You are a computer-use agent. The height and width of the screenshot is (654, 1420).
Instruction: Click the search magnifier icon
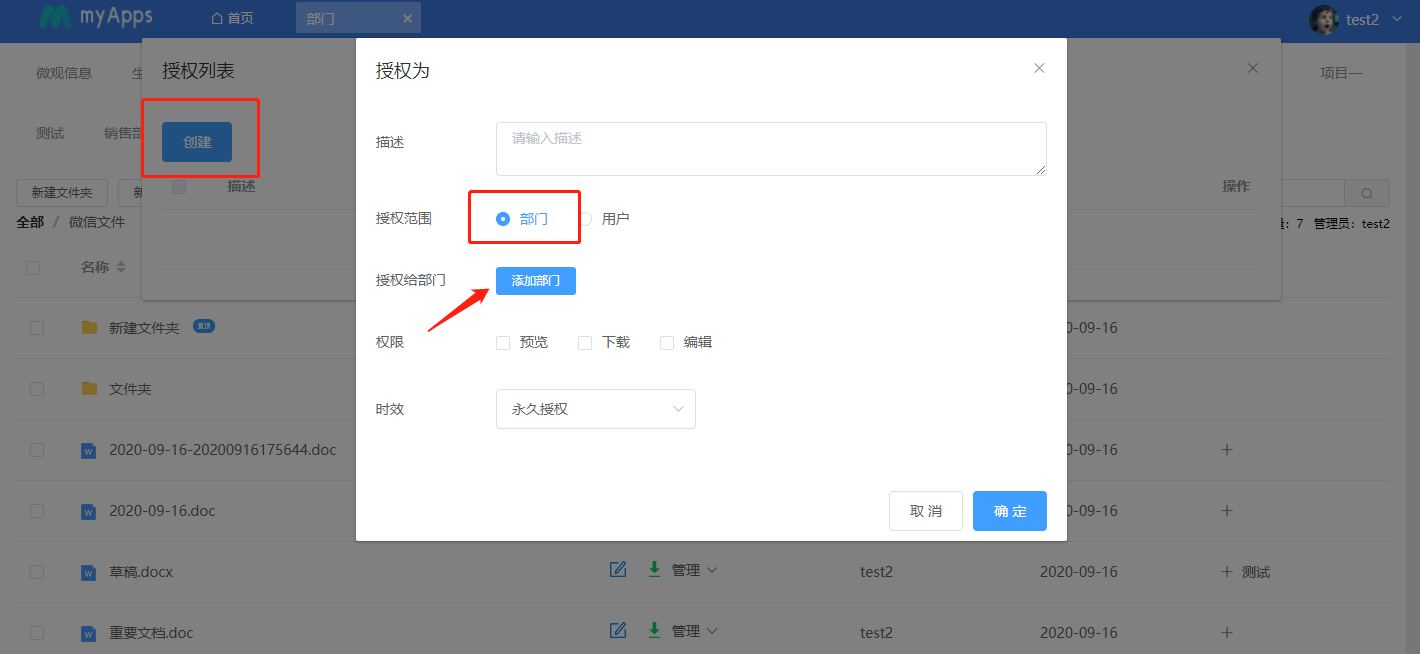(x=1367, y=193)
